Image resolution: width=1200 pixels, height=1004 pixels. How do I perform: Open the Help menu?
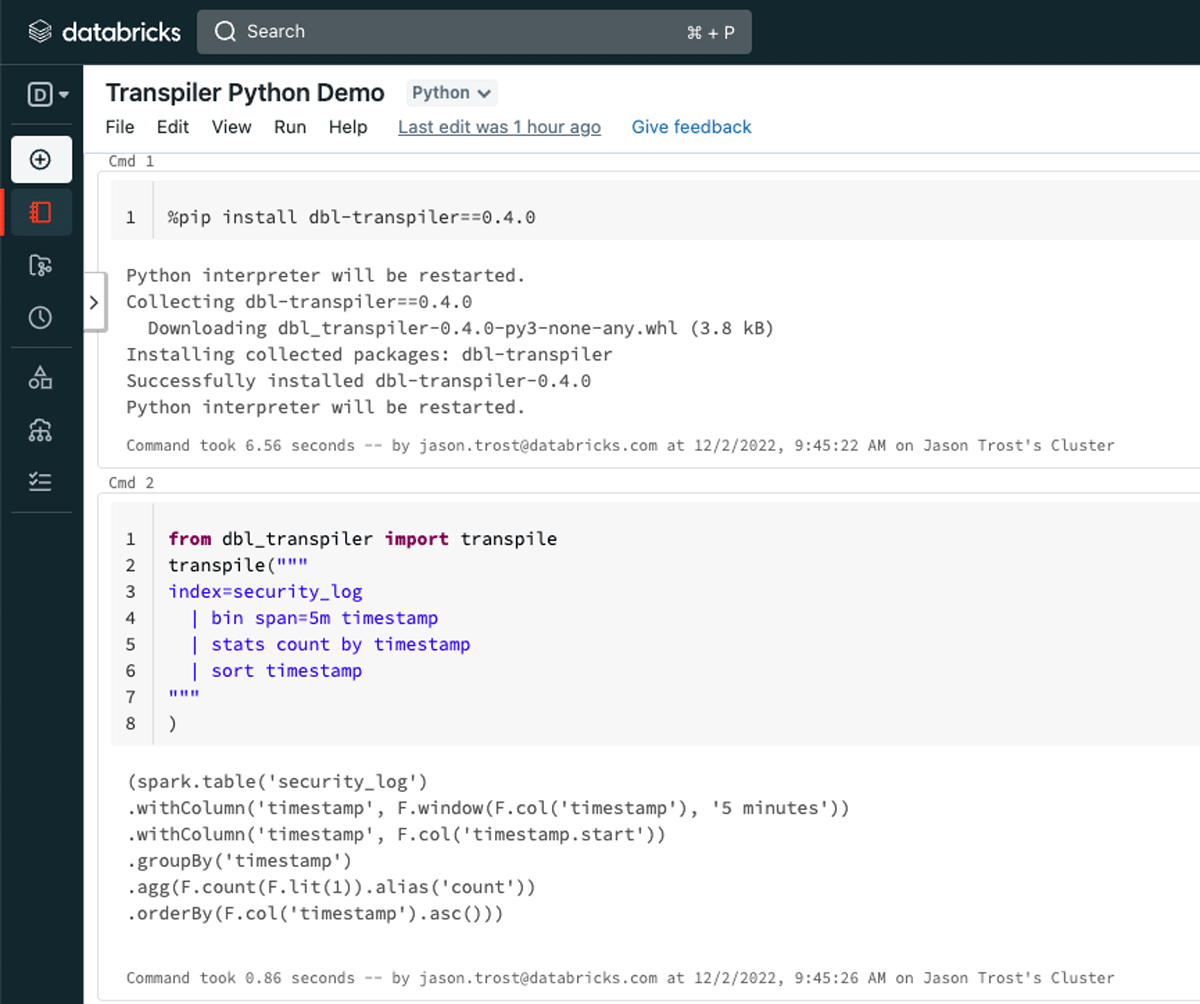348,127
